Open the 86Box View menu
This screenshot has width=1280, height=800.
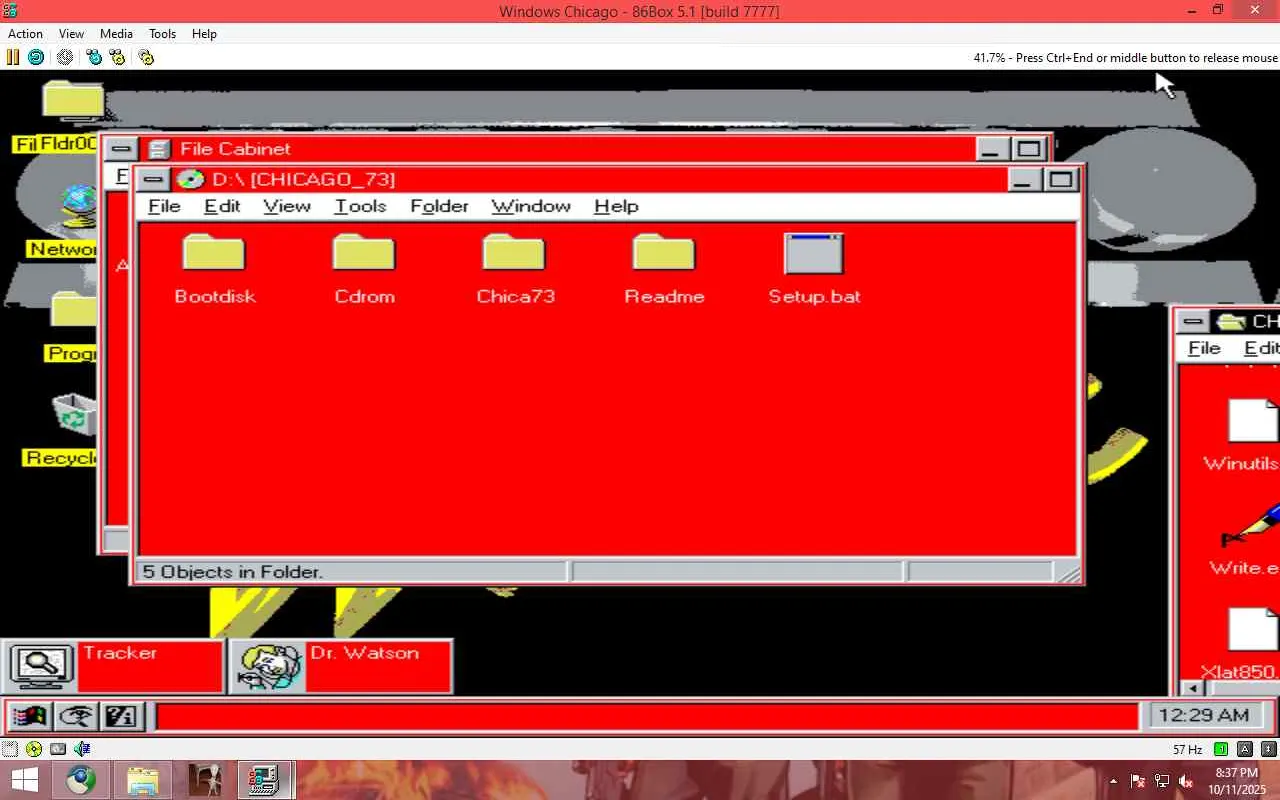point(71,33)
